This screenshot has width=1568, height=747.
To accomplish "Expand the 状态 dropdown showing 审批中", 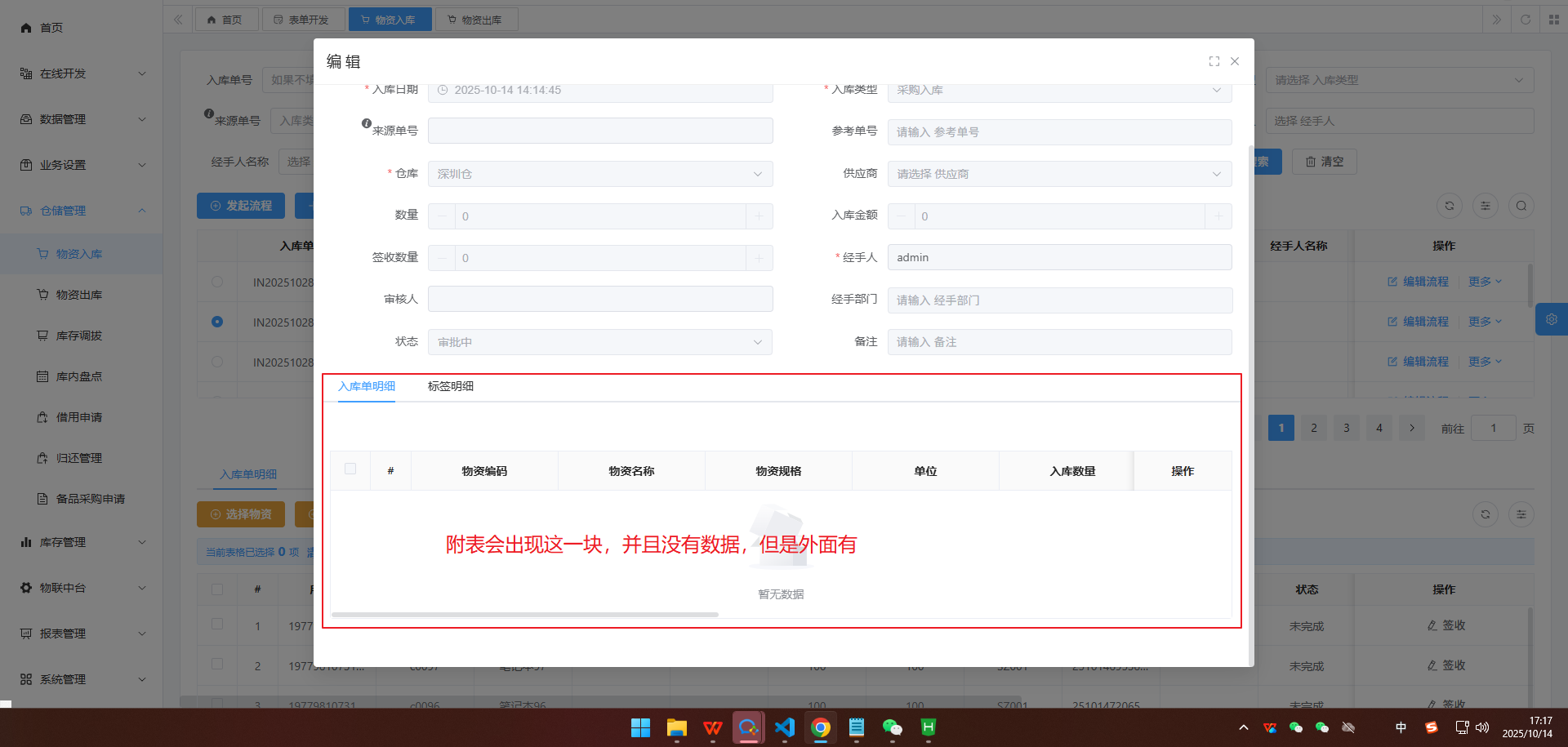I will tap(599, 342).
